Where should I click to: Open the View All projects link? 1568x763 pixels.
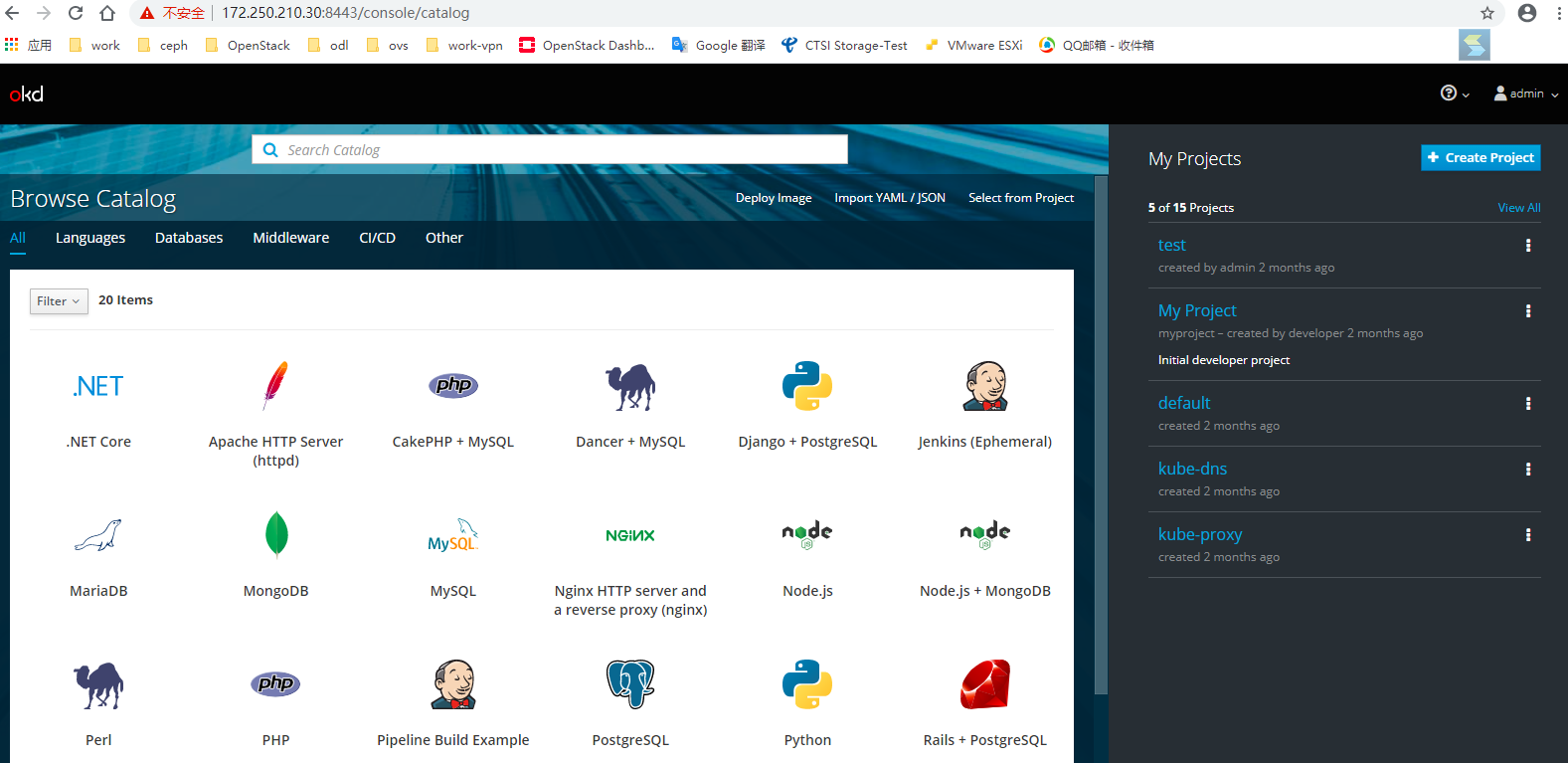1518,208
